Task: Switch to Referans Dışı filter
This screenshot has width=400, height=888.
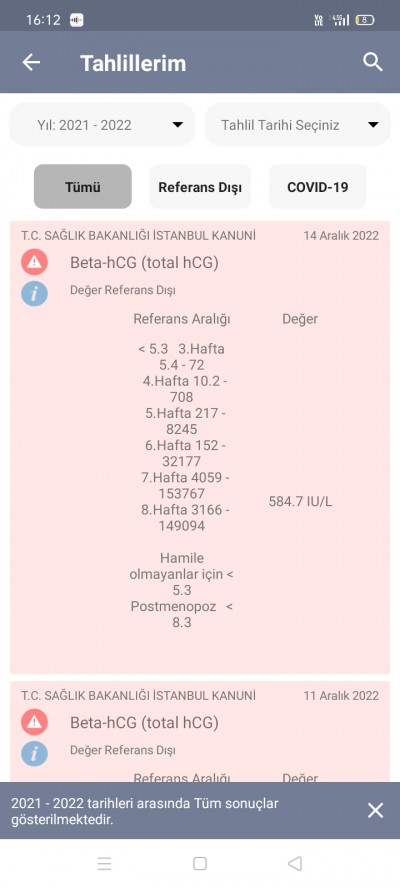Action: coord(200,186)
